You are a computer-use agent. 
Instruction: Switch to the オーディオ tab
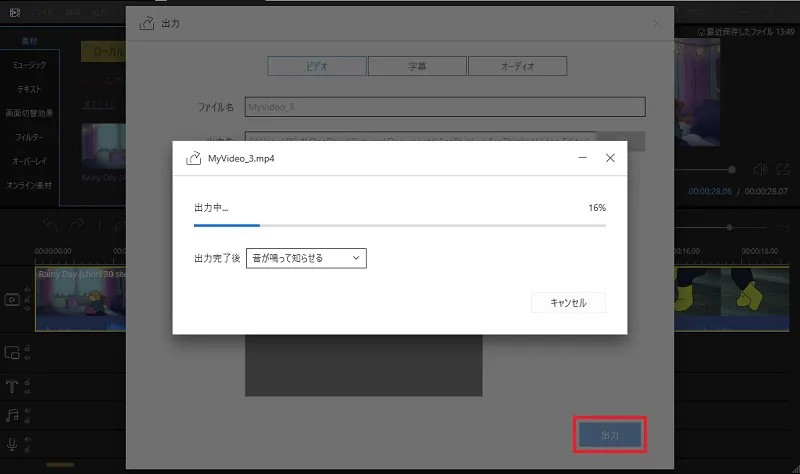coord(517,66)
